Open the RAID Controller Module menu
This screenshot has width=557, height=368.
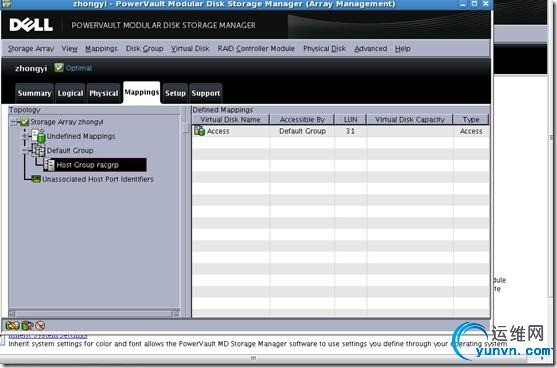pyautogui.click(x=256, y=49)
